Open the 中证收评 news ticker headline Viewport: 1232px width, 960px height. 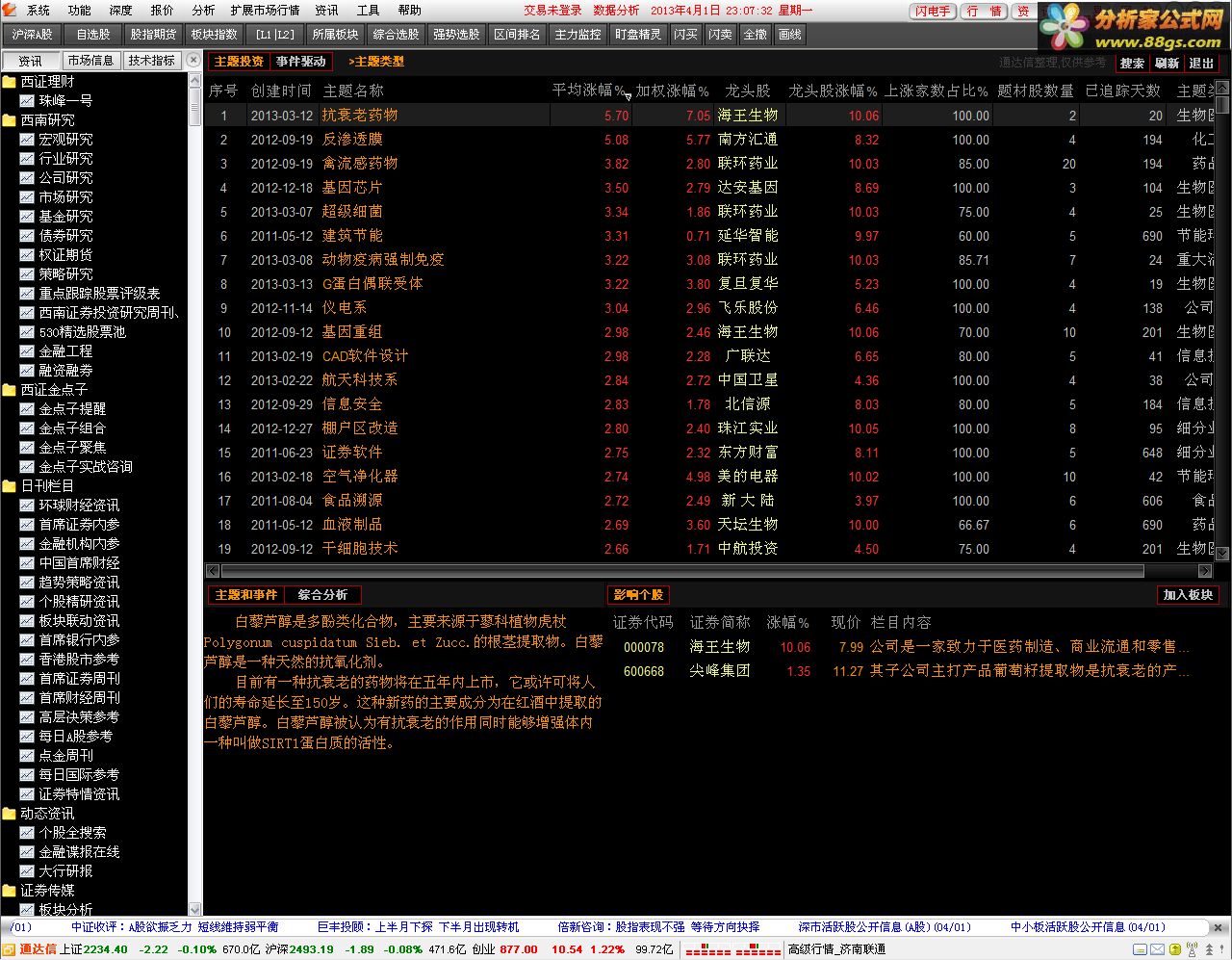[174, 927]
